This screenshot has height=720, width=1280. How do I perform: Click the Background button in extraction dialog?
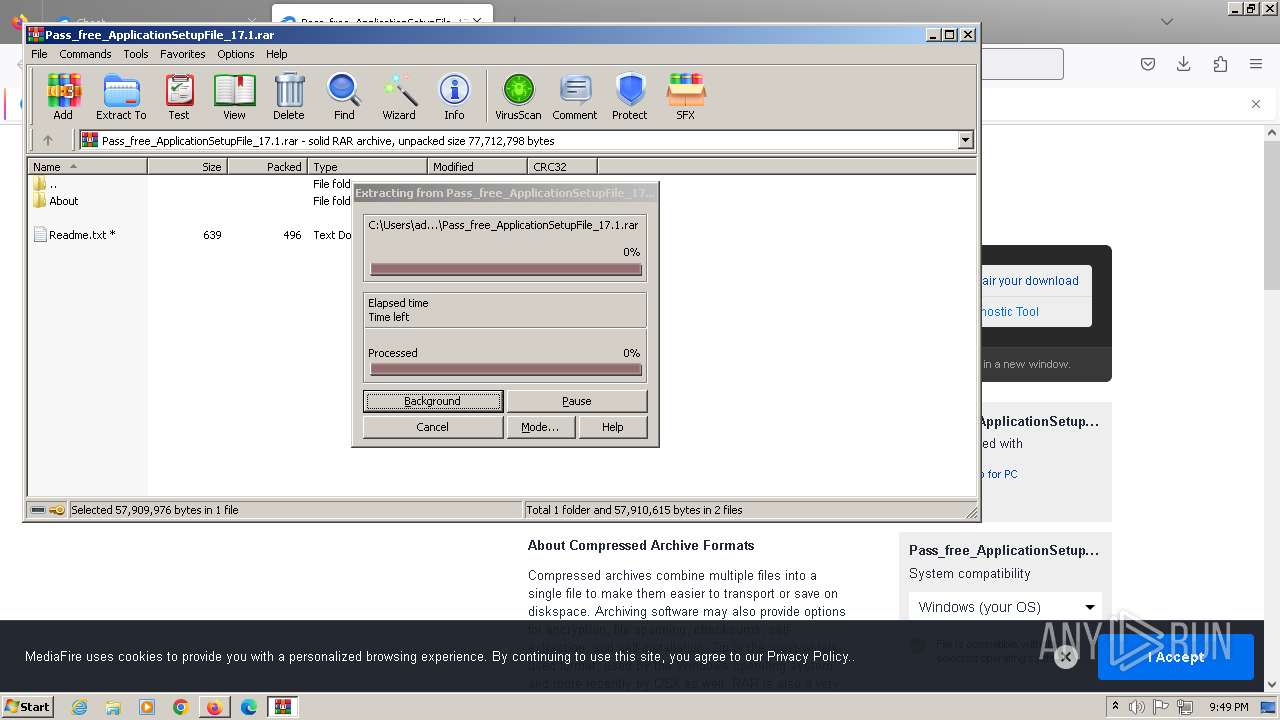[433, 401]
